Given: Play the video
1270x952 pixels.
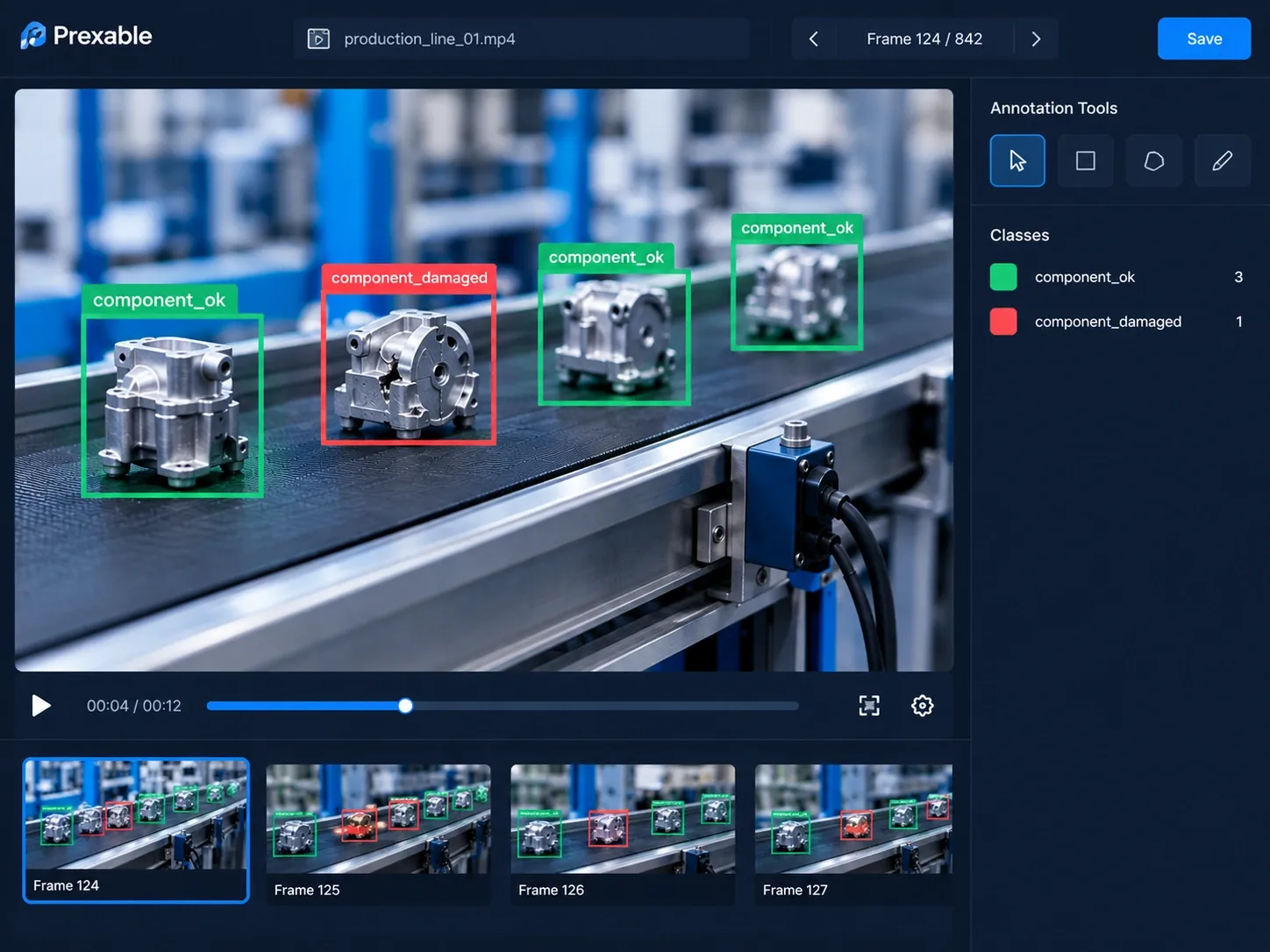Looking at the screenshot, I should pos(41,706).
